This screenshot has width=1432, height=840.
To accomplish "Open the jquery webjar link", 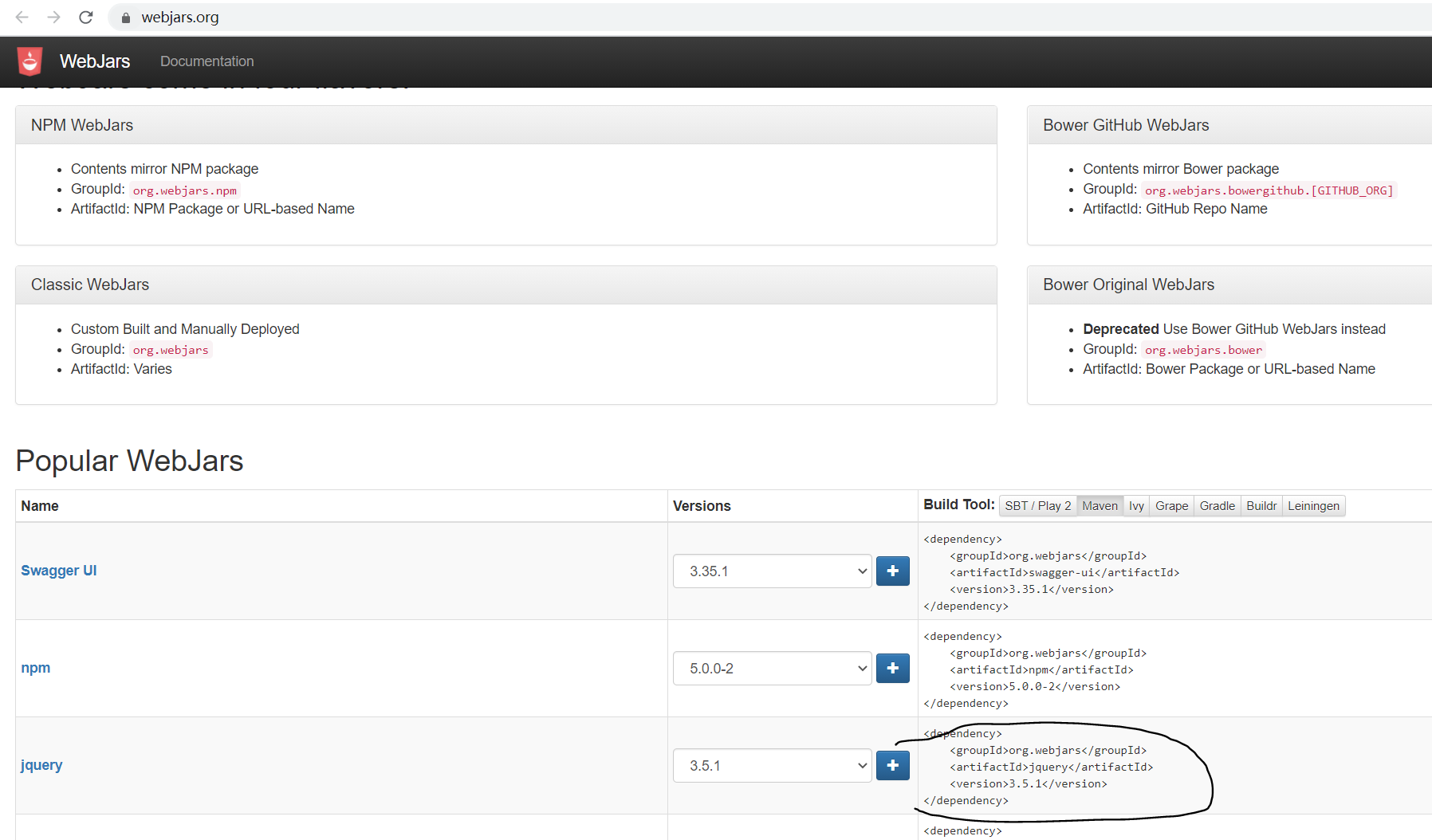I will [x=41, y=765].
